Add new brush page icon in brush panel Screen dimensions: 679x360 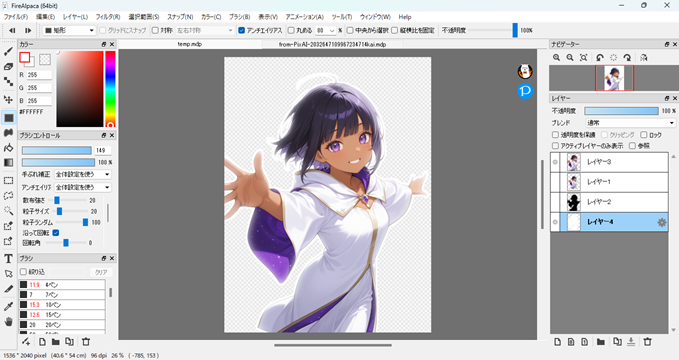pos(42,342)
